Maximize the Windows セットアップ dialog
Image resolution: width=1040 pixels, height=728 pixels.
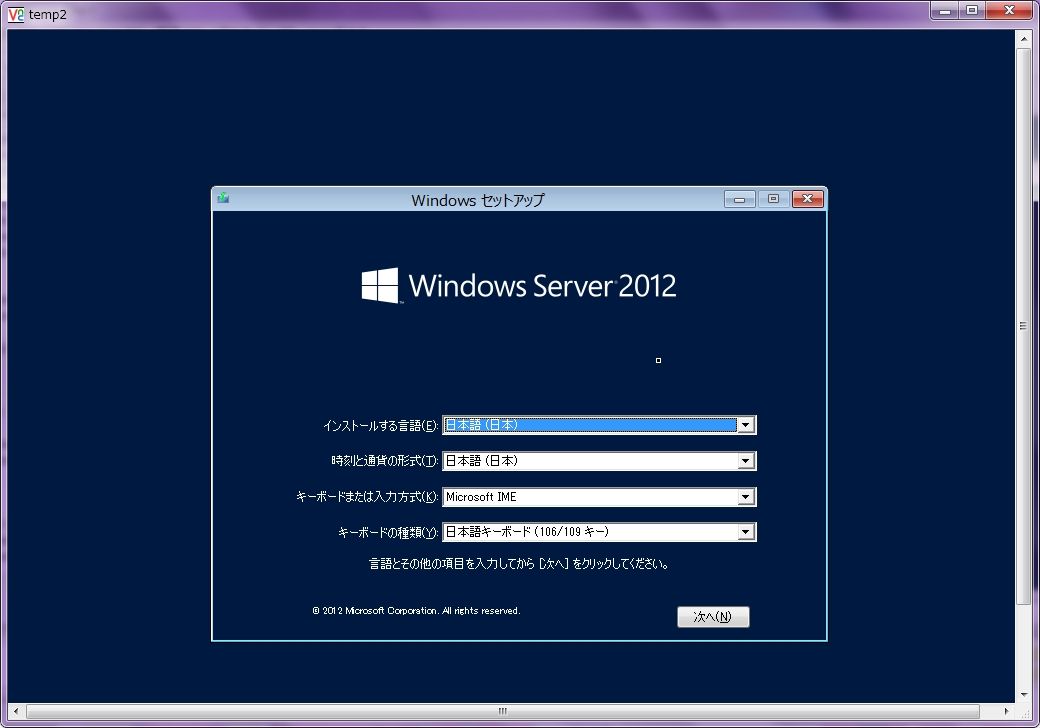pyautogui.click(x=773, y=199)
